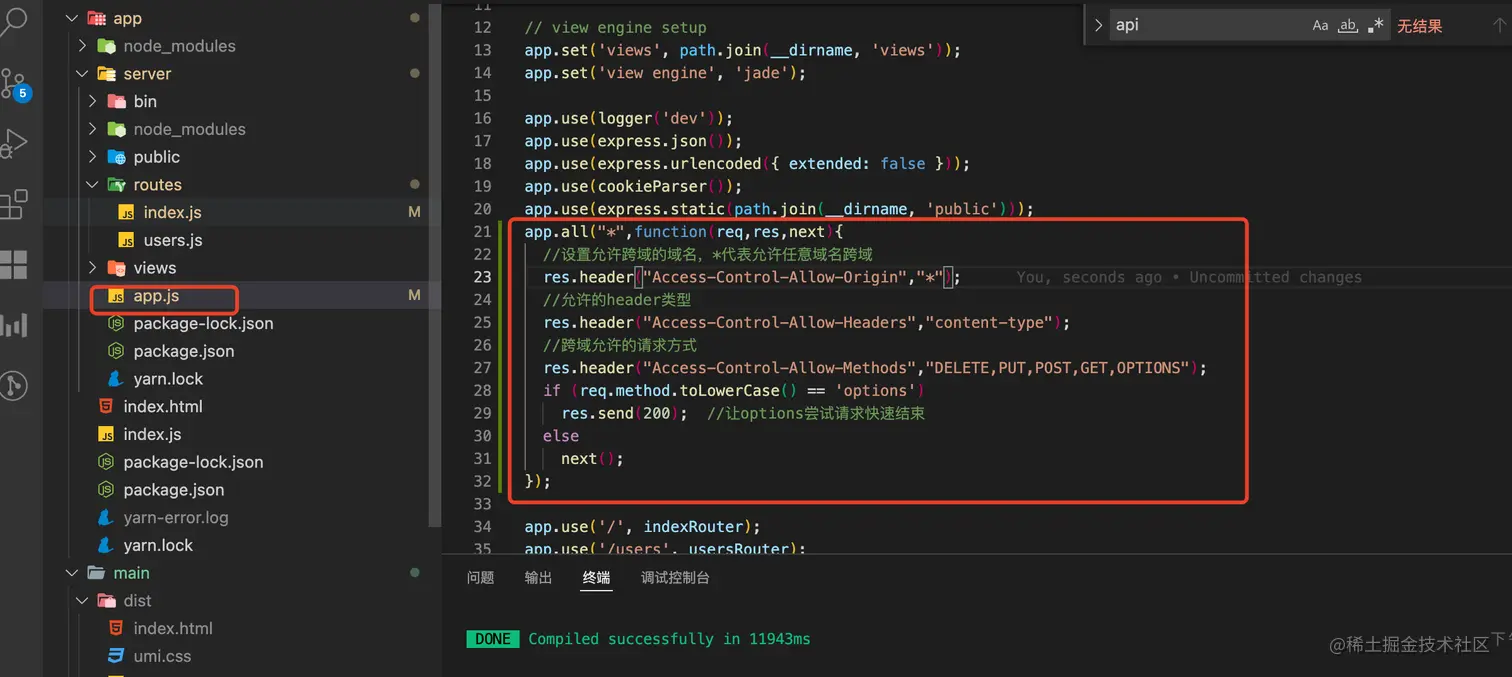Switch to the 输出 (Output) panel tab
This screenshot has width=1512, height=677.
pos(539,578)
